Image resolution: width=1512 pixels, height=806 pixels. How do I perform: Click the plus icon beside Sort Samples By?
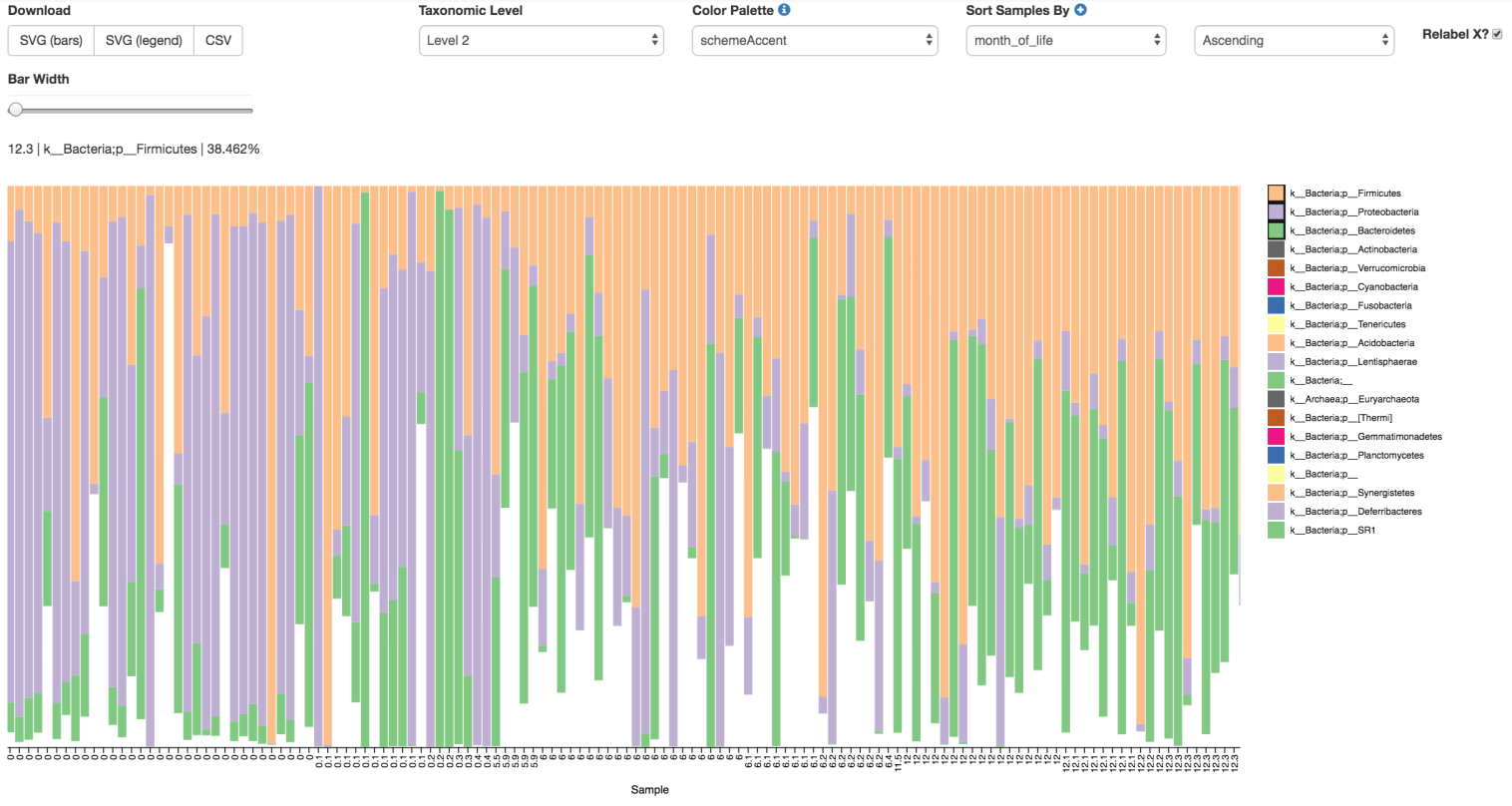point(1080,10)
